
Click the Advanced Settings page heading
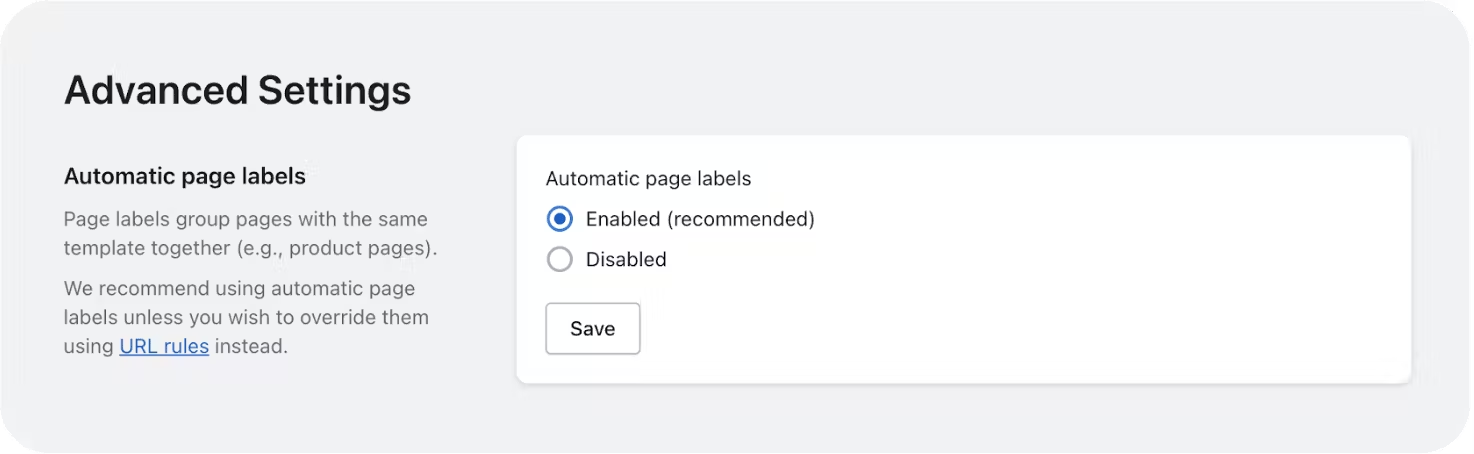click(x=238, y=90)
